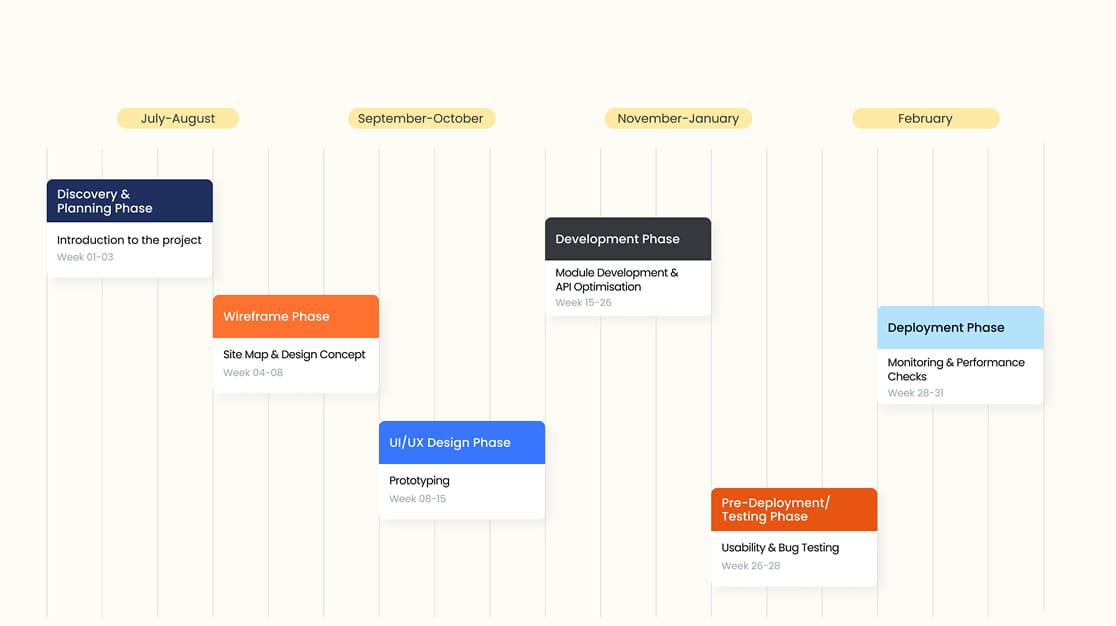Click the dark Development Phase header
This screenshot has height=626, width=1116.
pyautogui.click(x=627, y=240)
